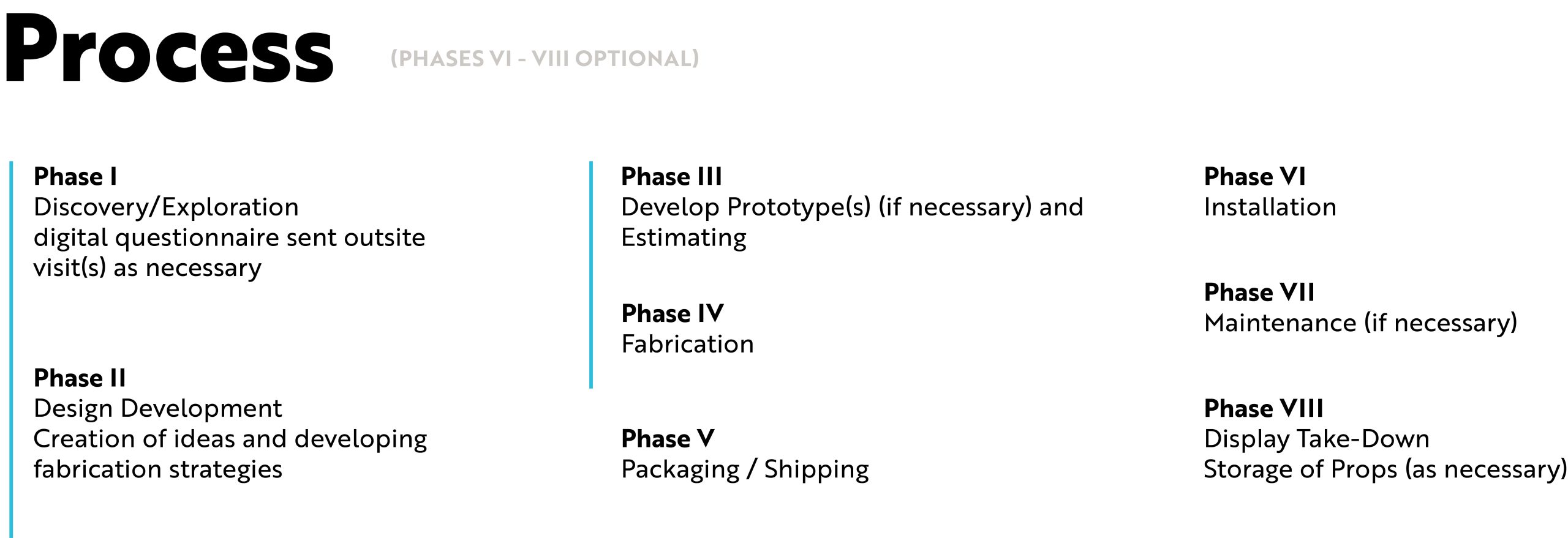Select the "(PHASES VI - VIII OPTIONAL)" subtitle
1568x538 pixels.
pos(545,59)
